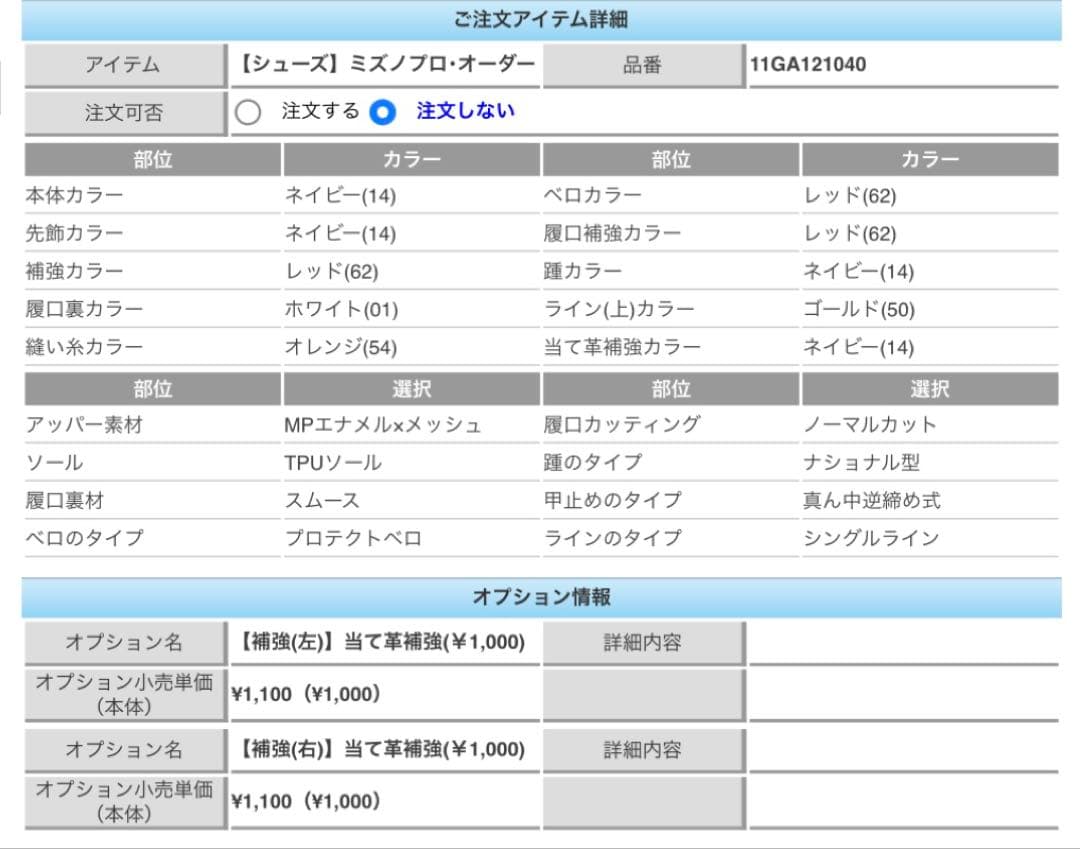Viewport: 1080px width, 849px height.
Task: Click the レッド(62) value for 履口補強カラー
Action: click(x=850, y=234)
